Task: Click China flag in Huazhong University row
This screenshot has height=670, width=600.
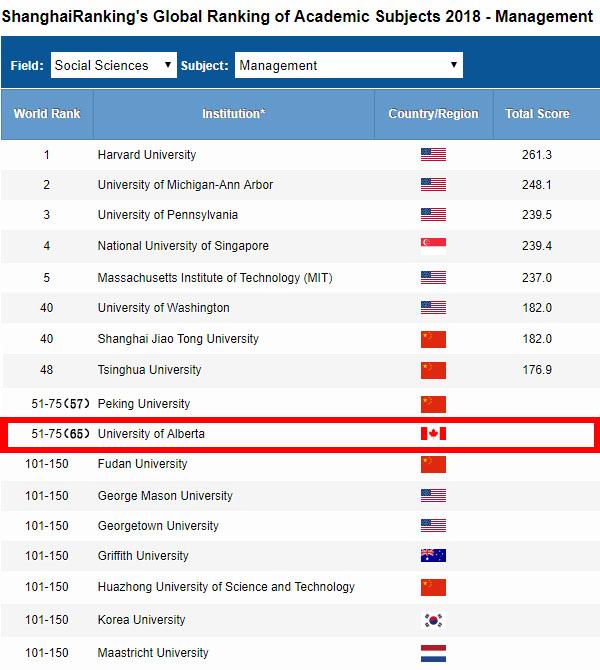Action: [x=433, y=588]
